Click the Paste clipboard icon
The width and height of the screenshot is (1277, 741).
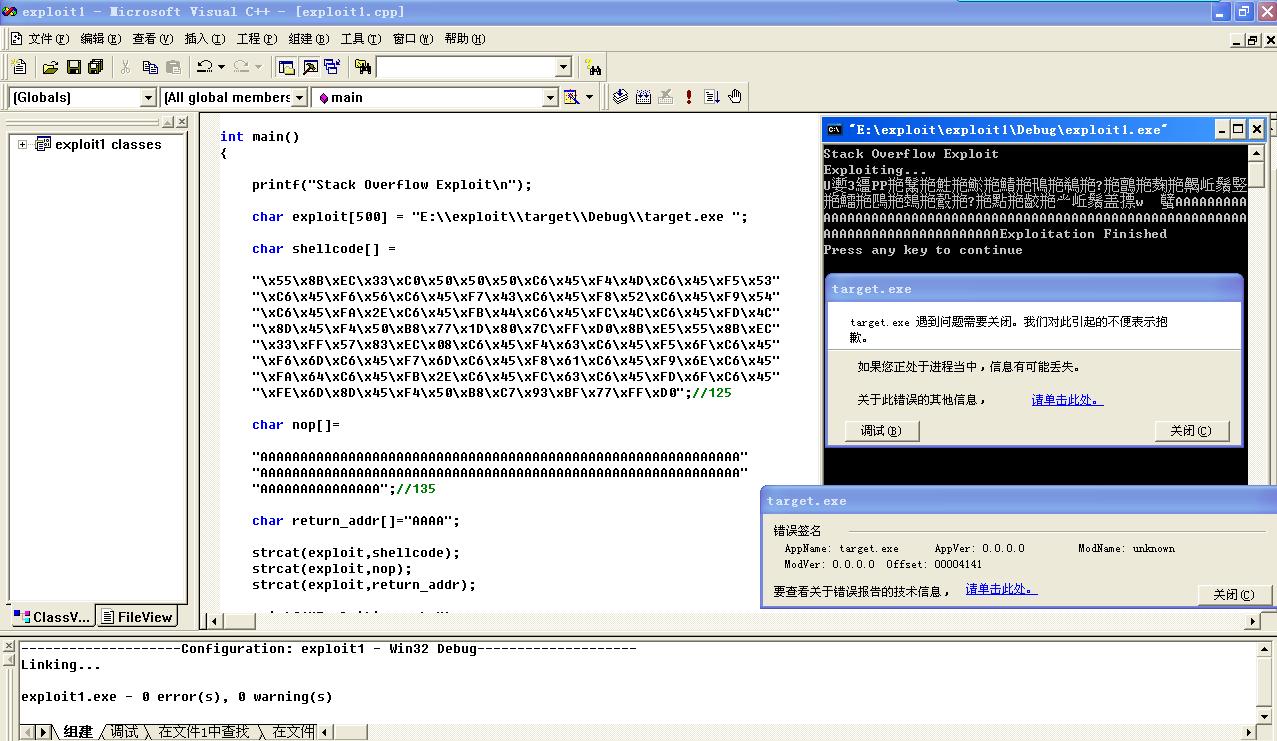coord(173,67)
